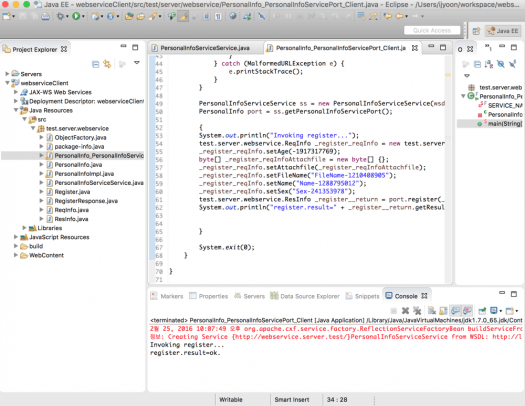Click Pin Console icon

pyautogui.click(x=482, y=311)
